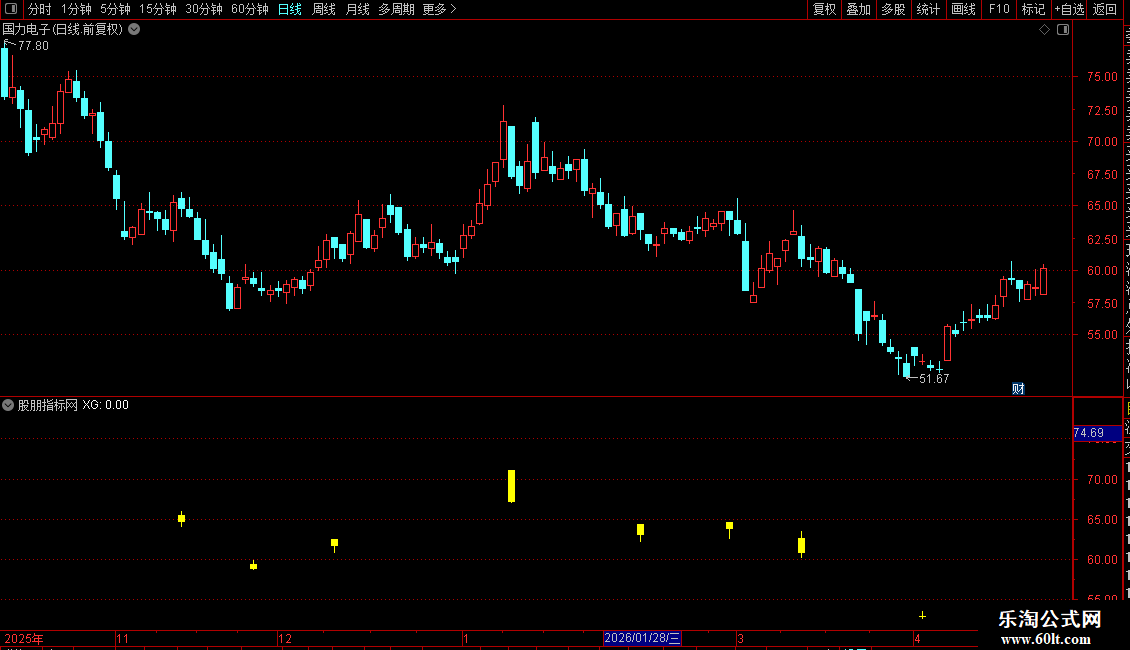Click the 4 month timeline label

(917, 638)
